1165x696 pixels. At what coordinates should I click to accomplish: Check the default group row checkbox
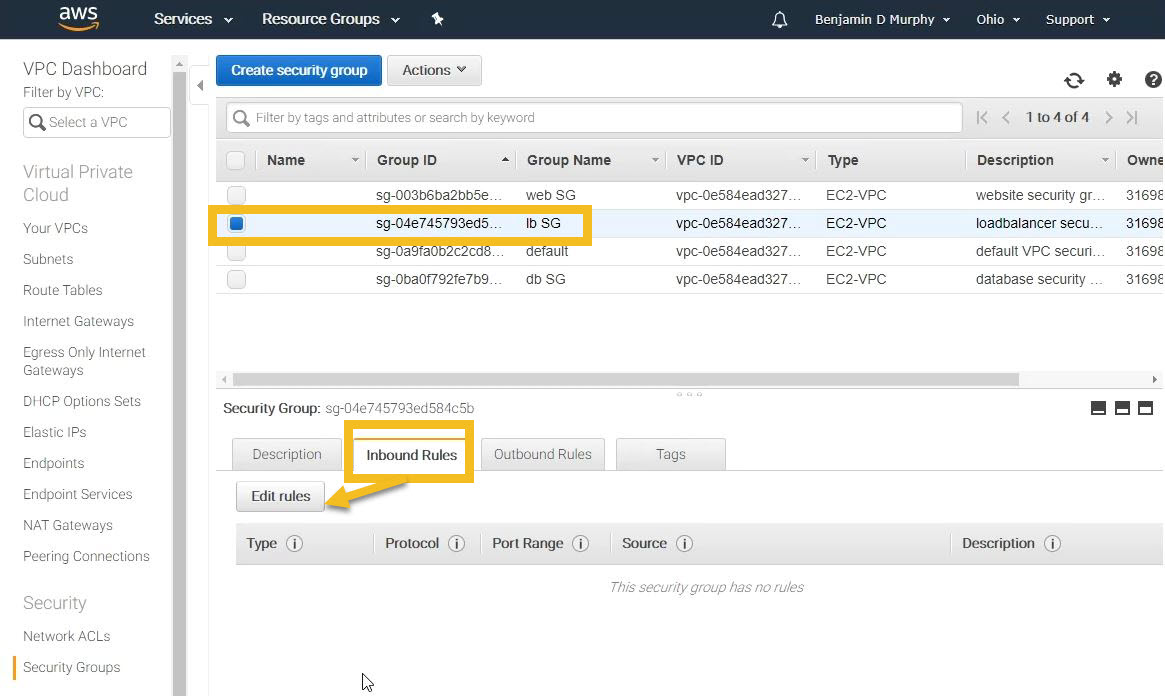coord(236,252)
